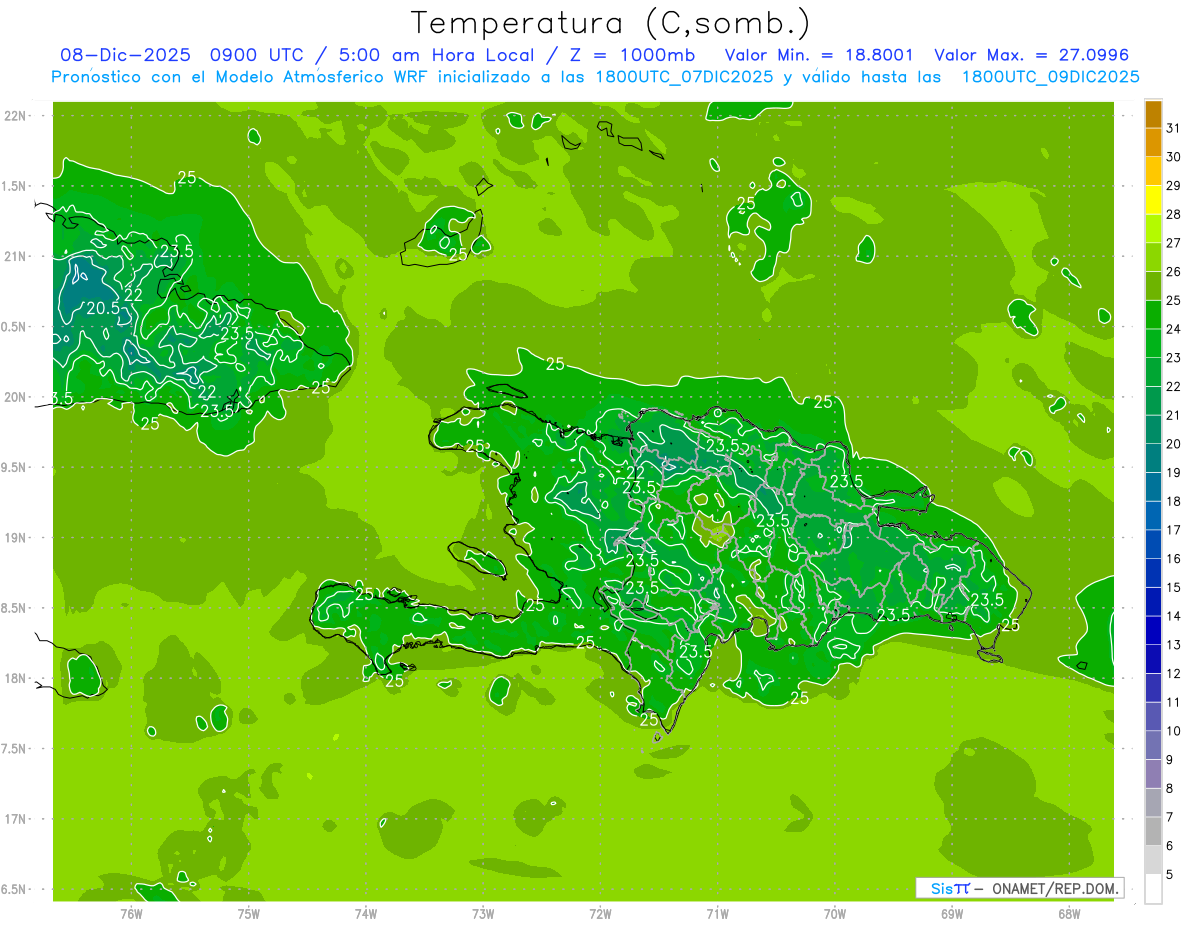This screenshot has width=1200, height=927.
Task: Click the '72W' longitude label
Action: click(x=600, y=914)
